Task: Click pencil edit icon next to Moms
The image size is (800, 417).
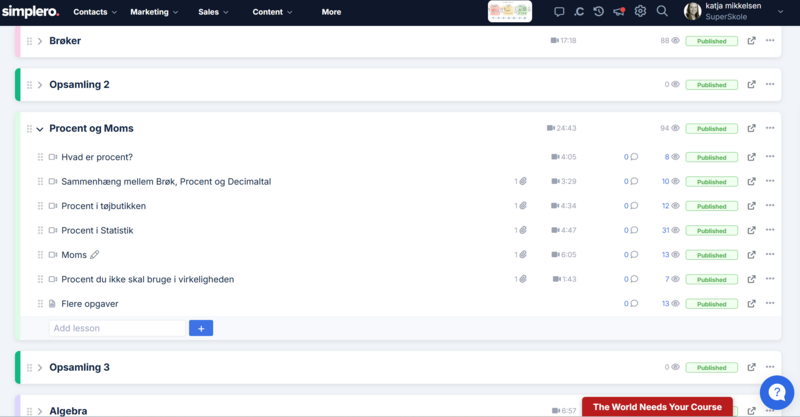Action: (x=95, y=255)
